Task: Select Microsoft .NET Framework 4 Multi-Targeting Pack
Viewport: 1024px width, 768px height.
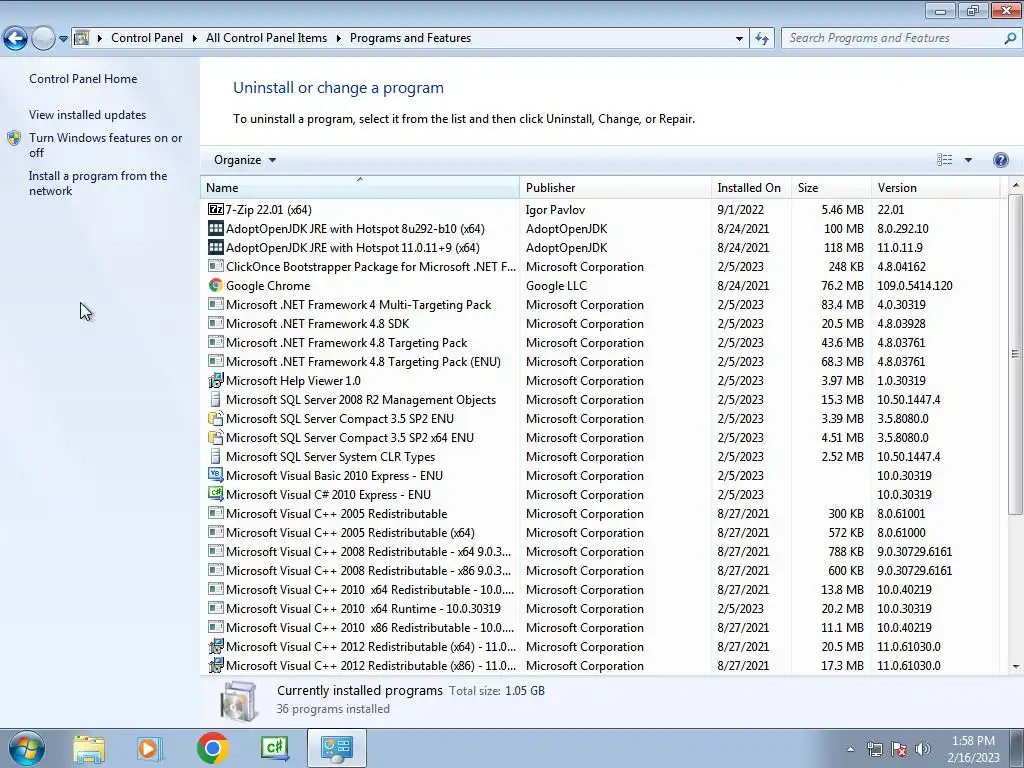Action: coord(601,304)
